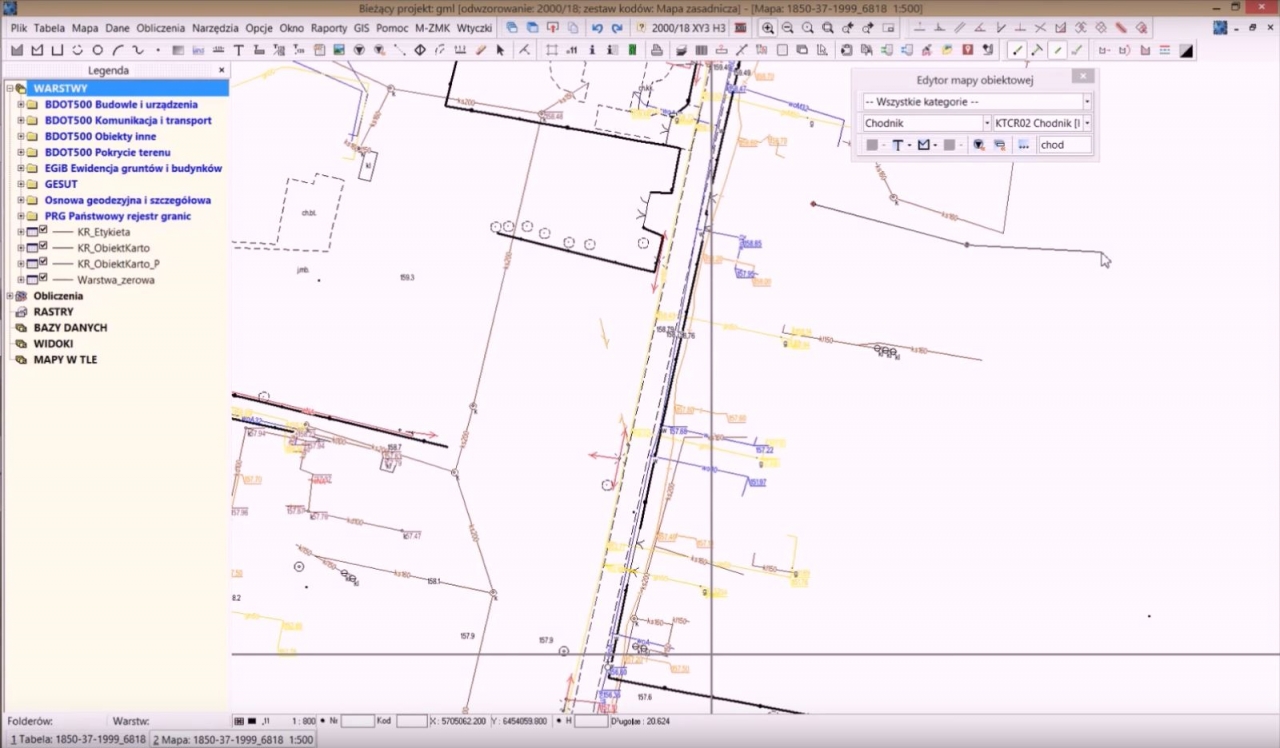Click the undo arrow icon
Screen dimensions: 1280x748
coord(597,28)
